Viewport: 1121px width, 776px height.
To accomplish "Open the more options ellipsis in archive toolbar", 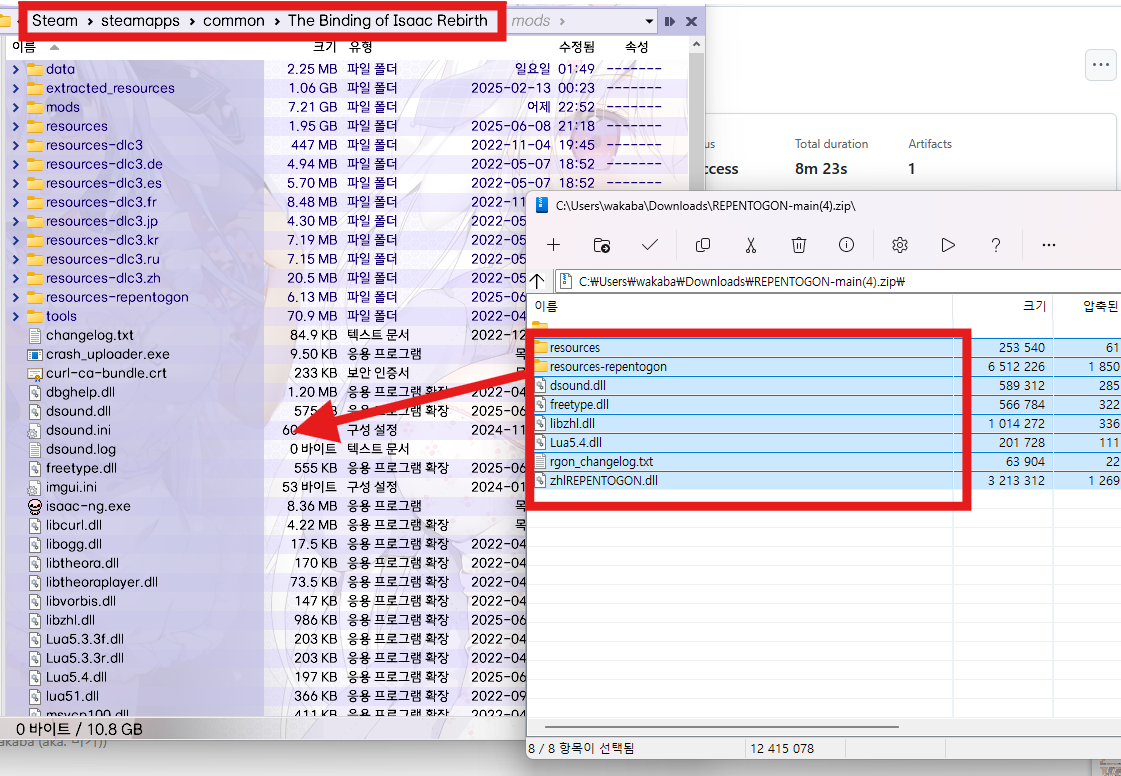I will click(1049, 245).
